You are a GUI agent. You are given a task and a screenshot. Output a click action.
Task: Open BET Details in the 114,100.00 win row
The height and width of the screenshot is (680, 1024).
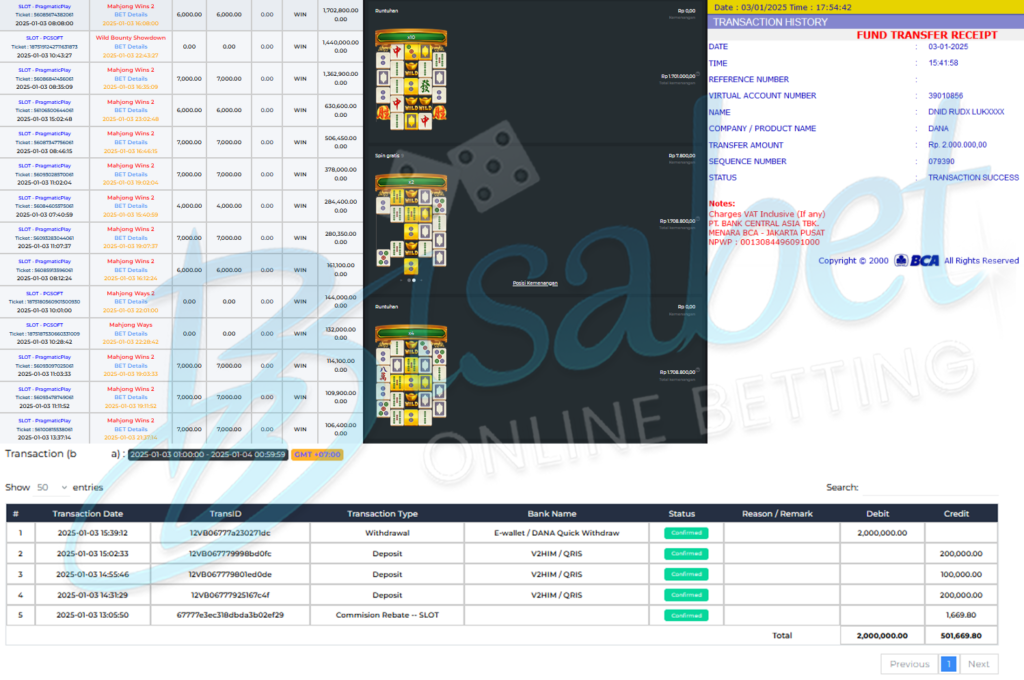click(x=131, y=365)
